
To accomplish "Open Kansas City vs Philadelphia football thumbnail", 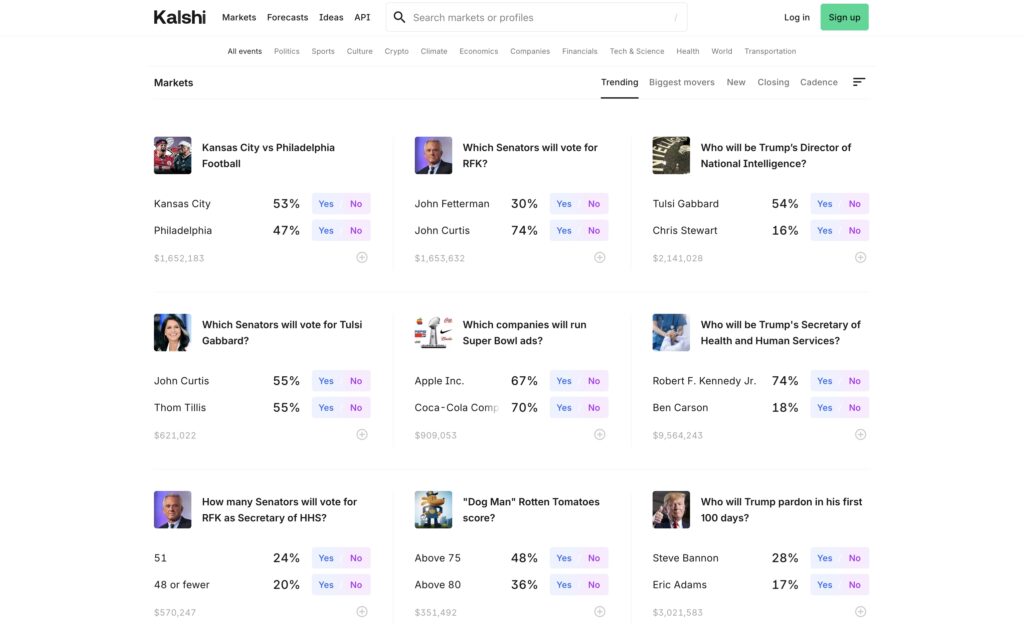I will pyautogui.click(x=172, y=155).
